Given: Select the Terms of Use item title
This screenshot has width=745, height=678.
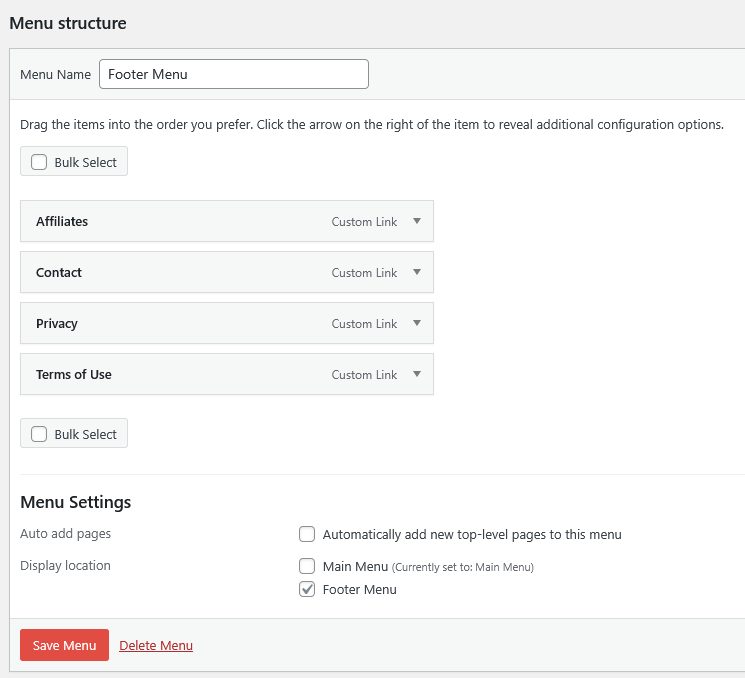Looking at the screenshot, I should click(74, 374).
